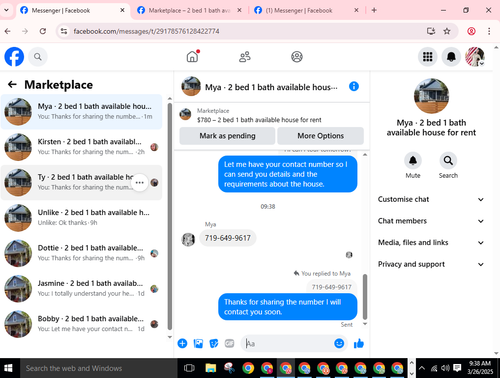Open the Kirsten conversation

point(81,147)
